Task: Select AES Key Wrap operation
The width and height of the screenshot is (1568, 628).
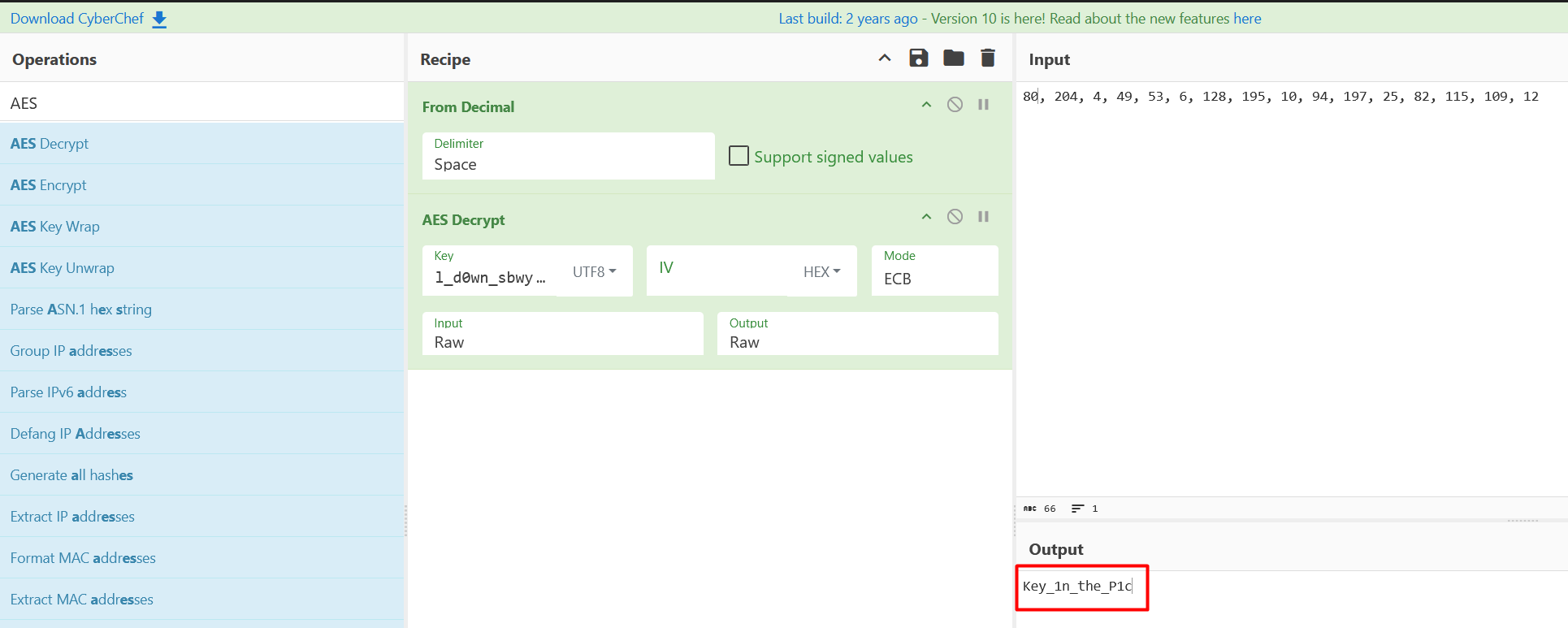Action: pyautogui.click(x=55, y=227)
